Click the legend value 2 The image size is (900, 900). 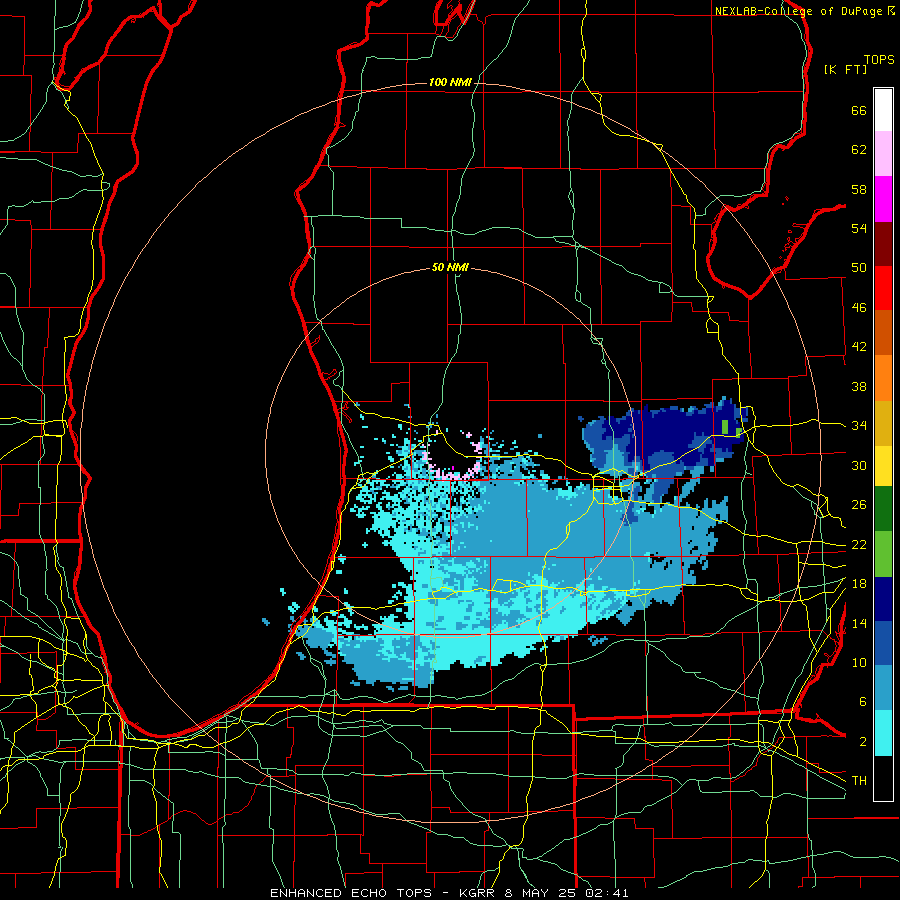pos(862,742)
